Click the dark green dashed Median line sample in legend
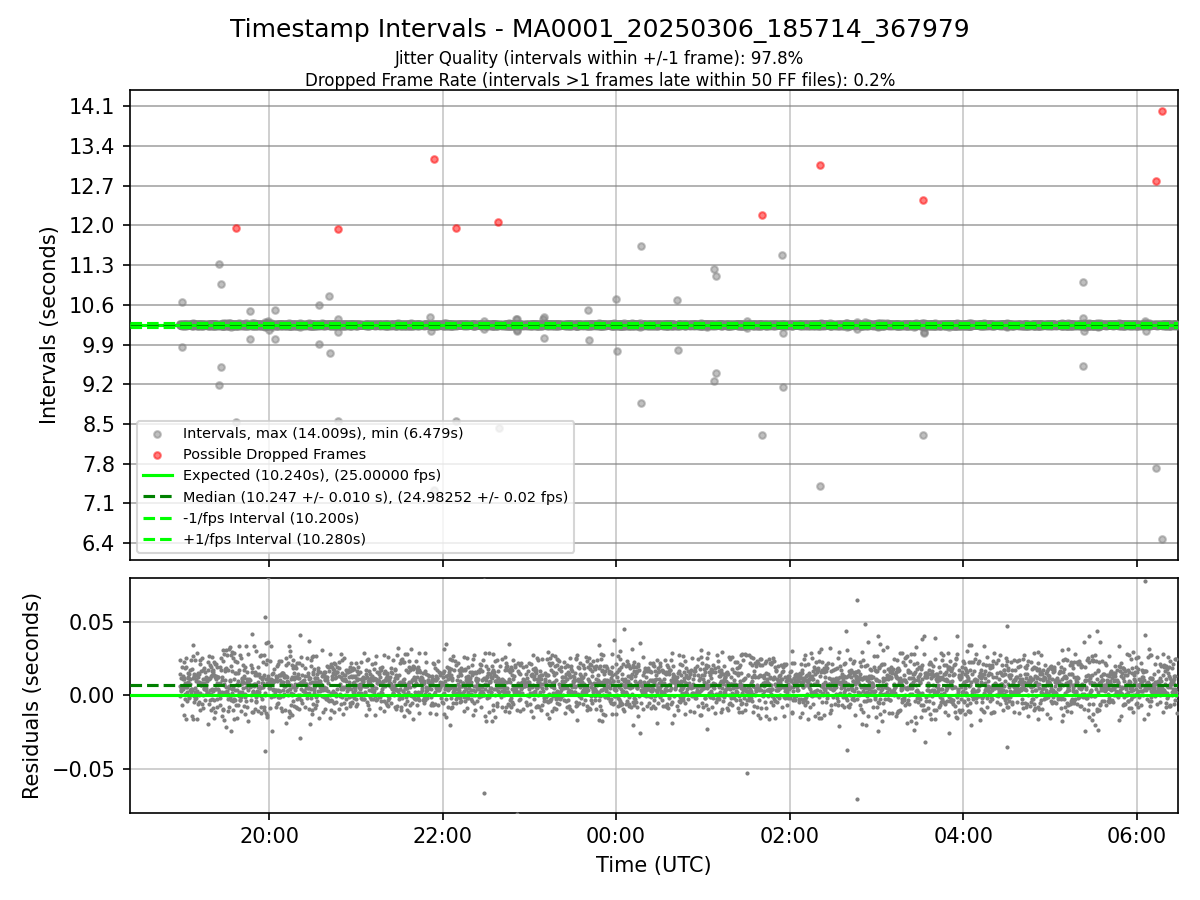Viewport: 1200px width, 900px height. coord(158,496)
